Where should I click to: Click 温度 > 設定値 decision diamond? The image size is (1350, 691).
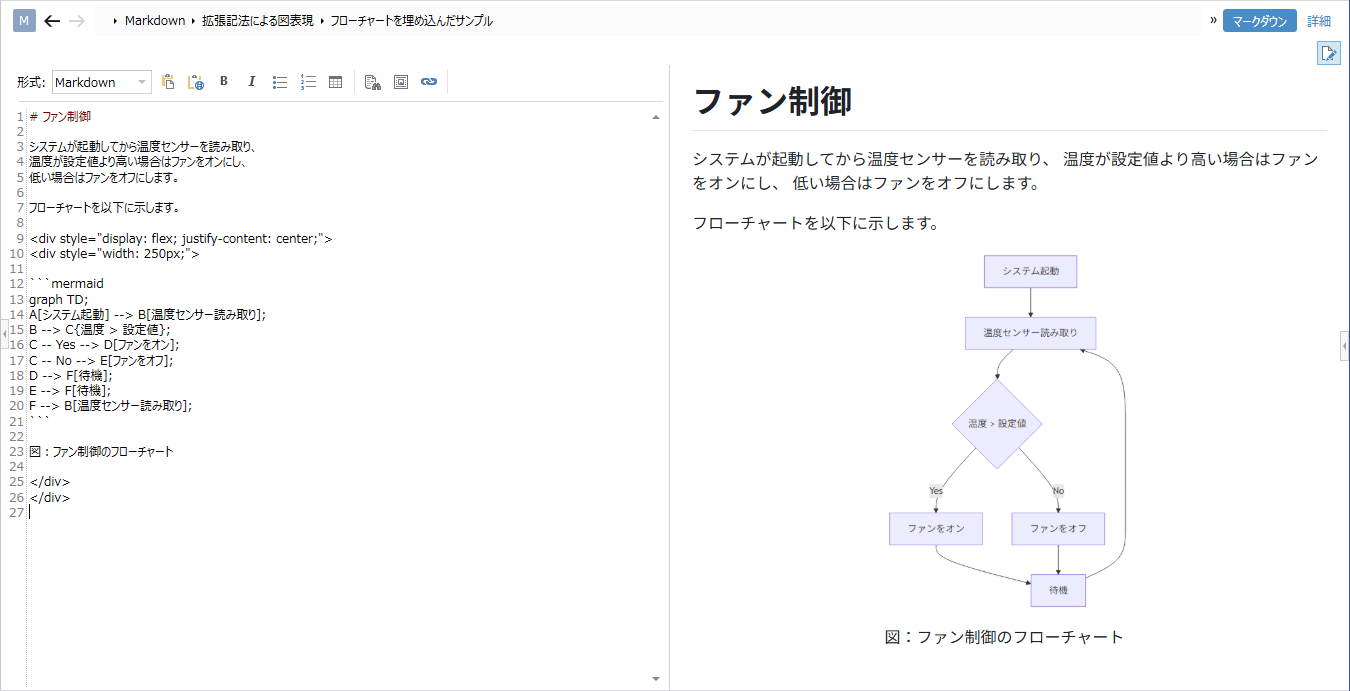tap(997, 423)
